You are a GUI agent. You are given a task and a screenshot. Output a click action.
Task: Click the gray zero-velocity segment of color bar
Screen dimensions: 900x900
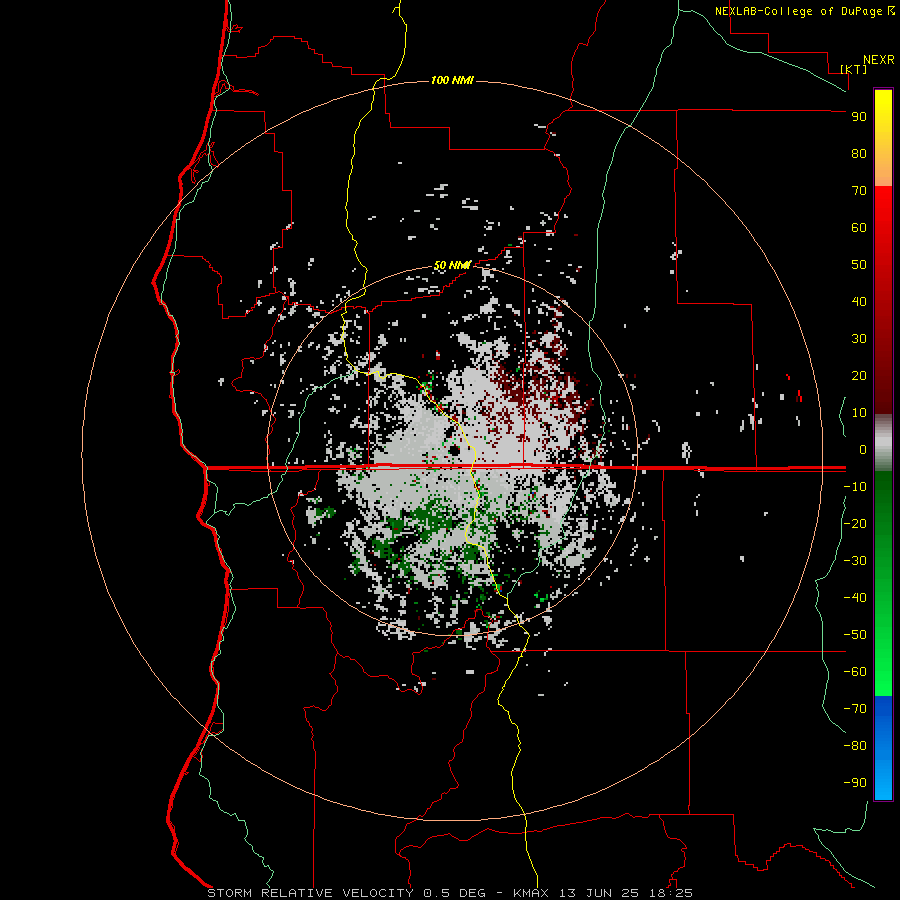click(x=883, y=443)
